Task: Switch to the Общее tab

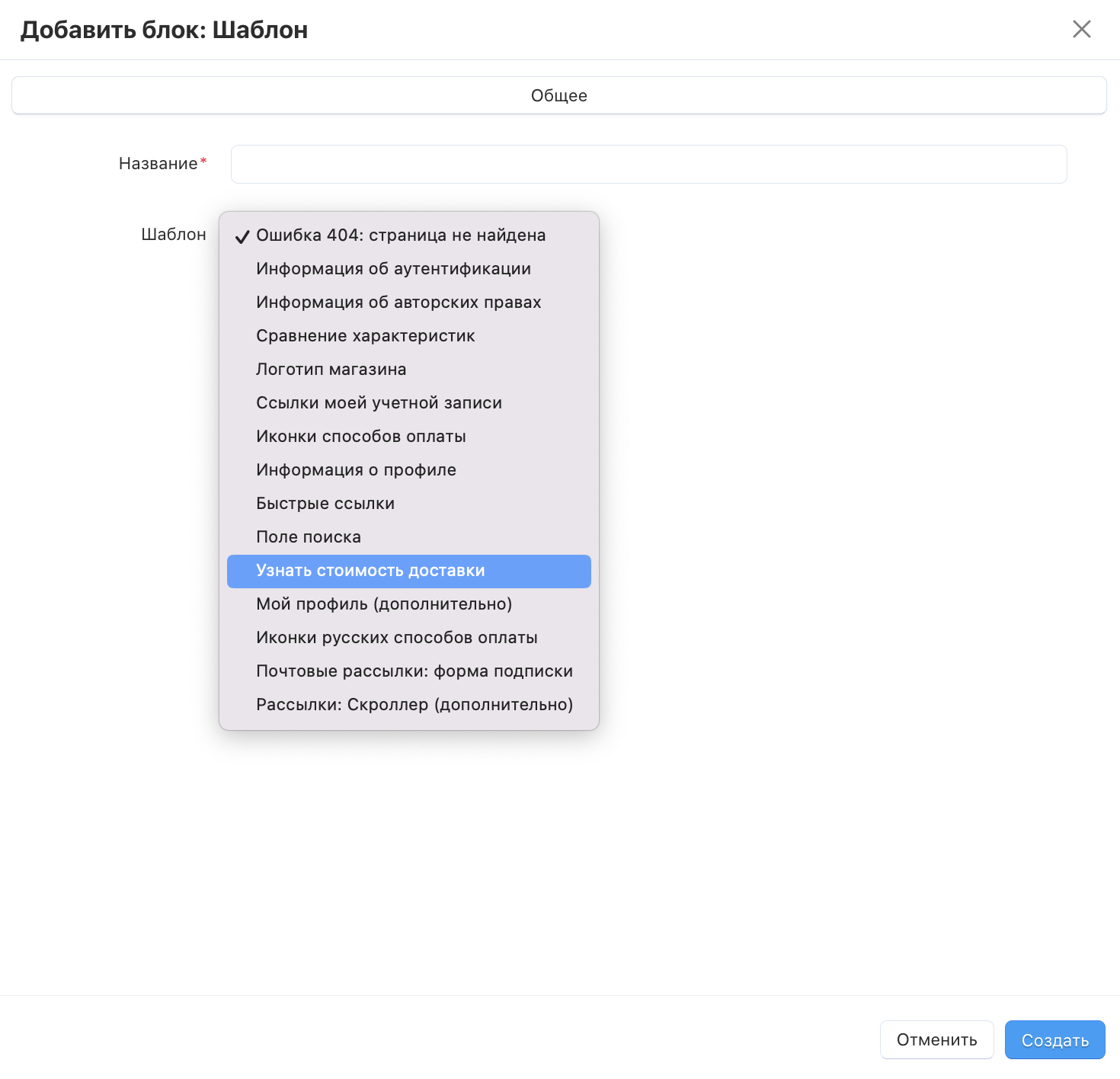Action: click(x=558, y=96)
